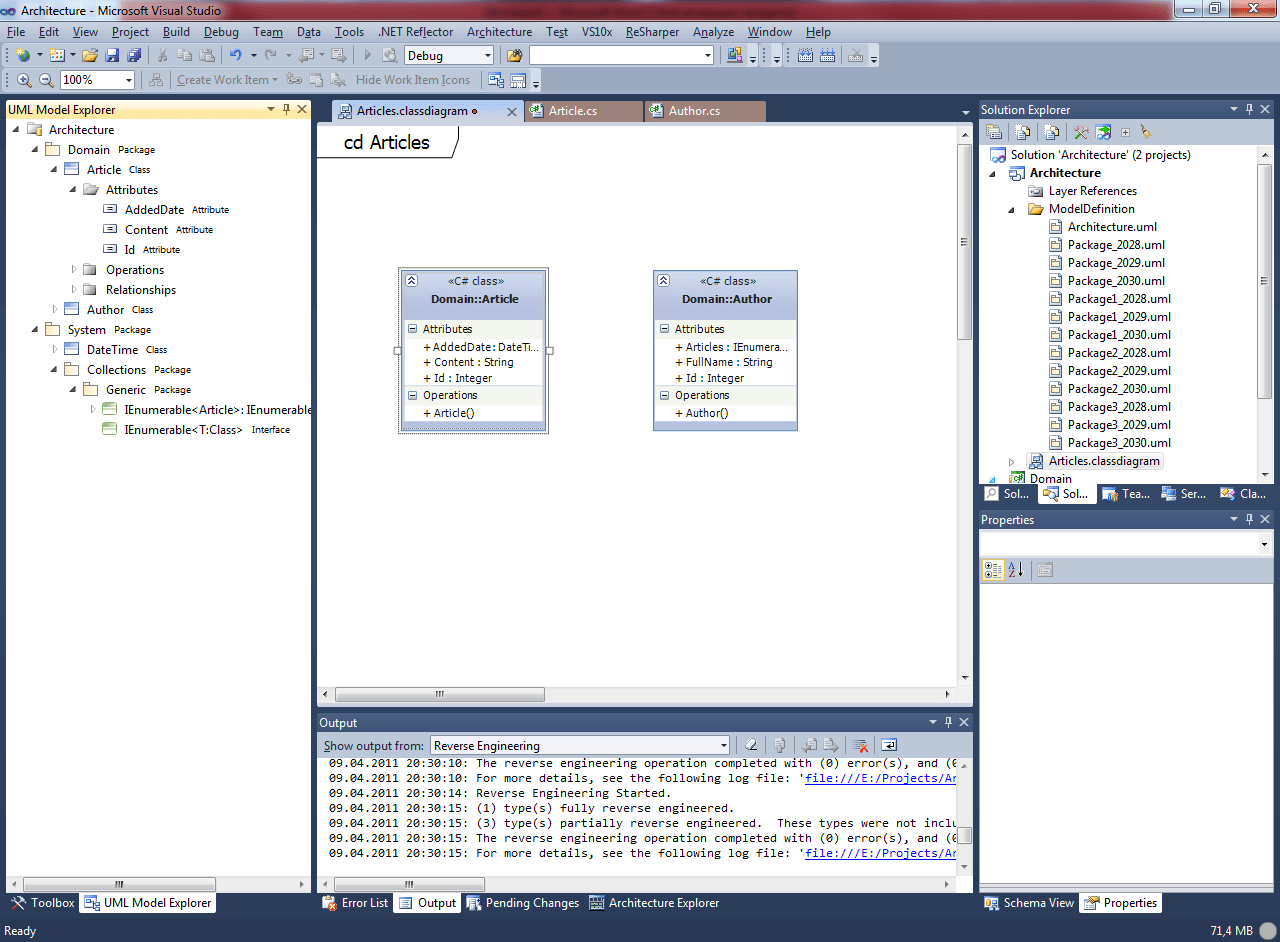Switch to the Schema View tab
This screenshot has width=1280, height=942.
1029,903
